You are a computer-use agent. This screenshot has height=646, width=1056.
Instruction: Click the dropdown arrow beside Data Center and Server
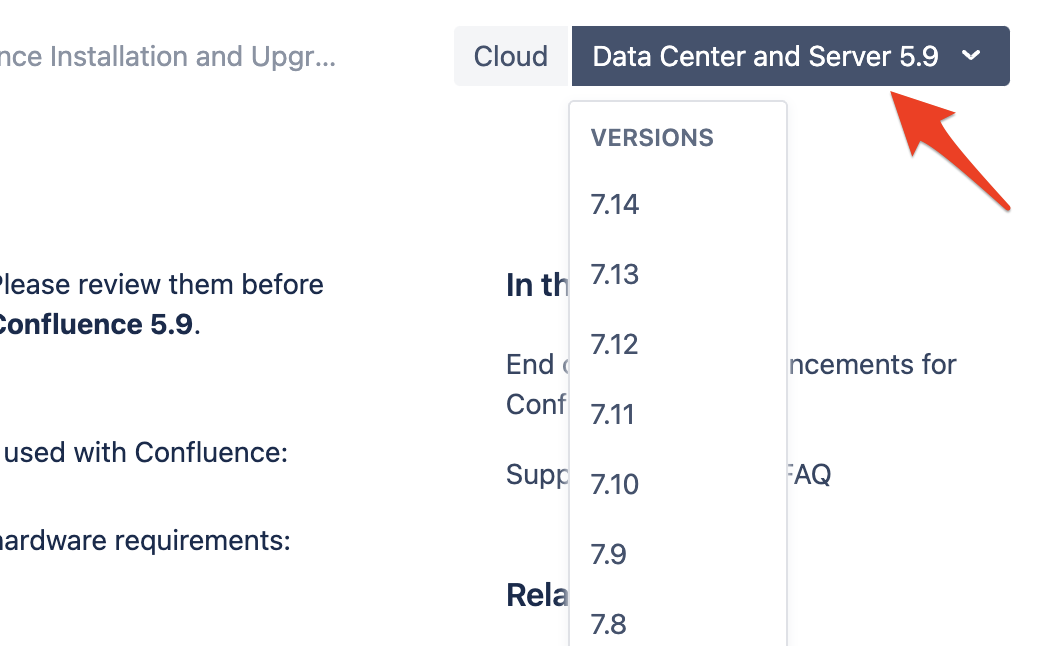pos(969,56)
